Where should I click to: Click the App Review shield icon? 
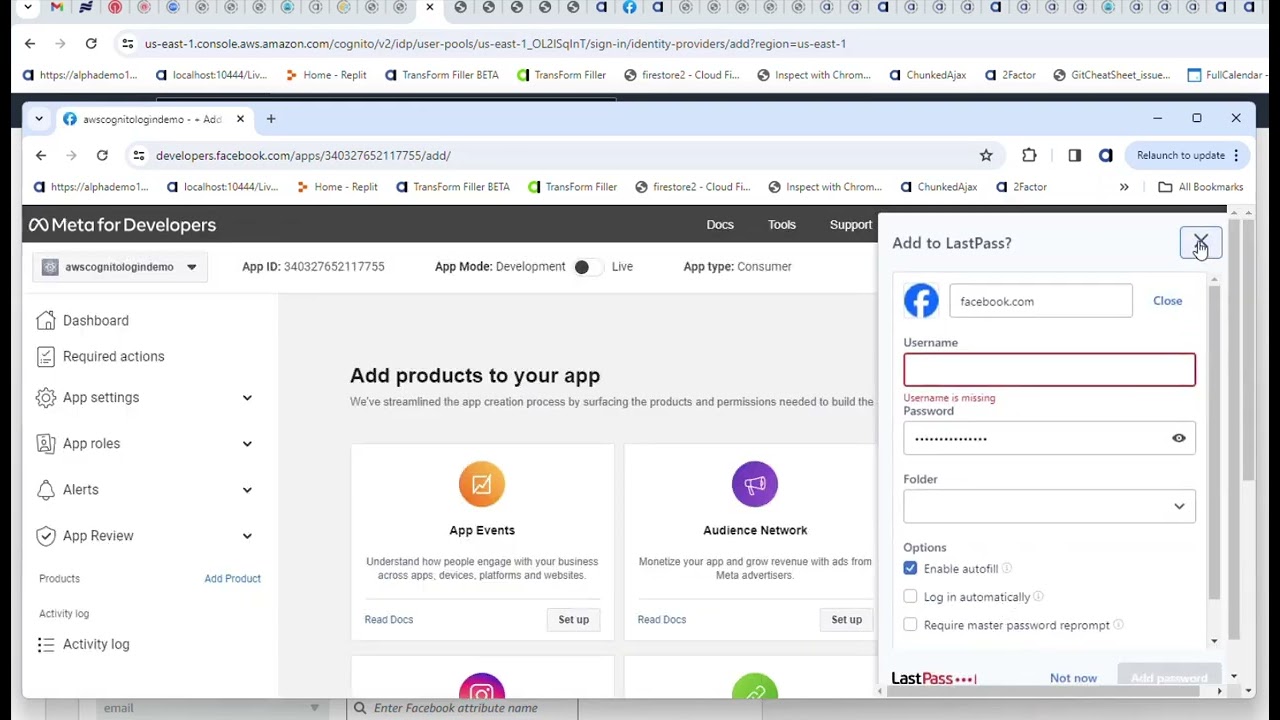point(46,535)
